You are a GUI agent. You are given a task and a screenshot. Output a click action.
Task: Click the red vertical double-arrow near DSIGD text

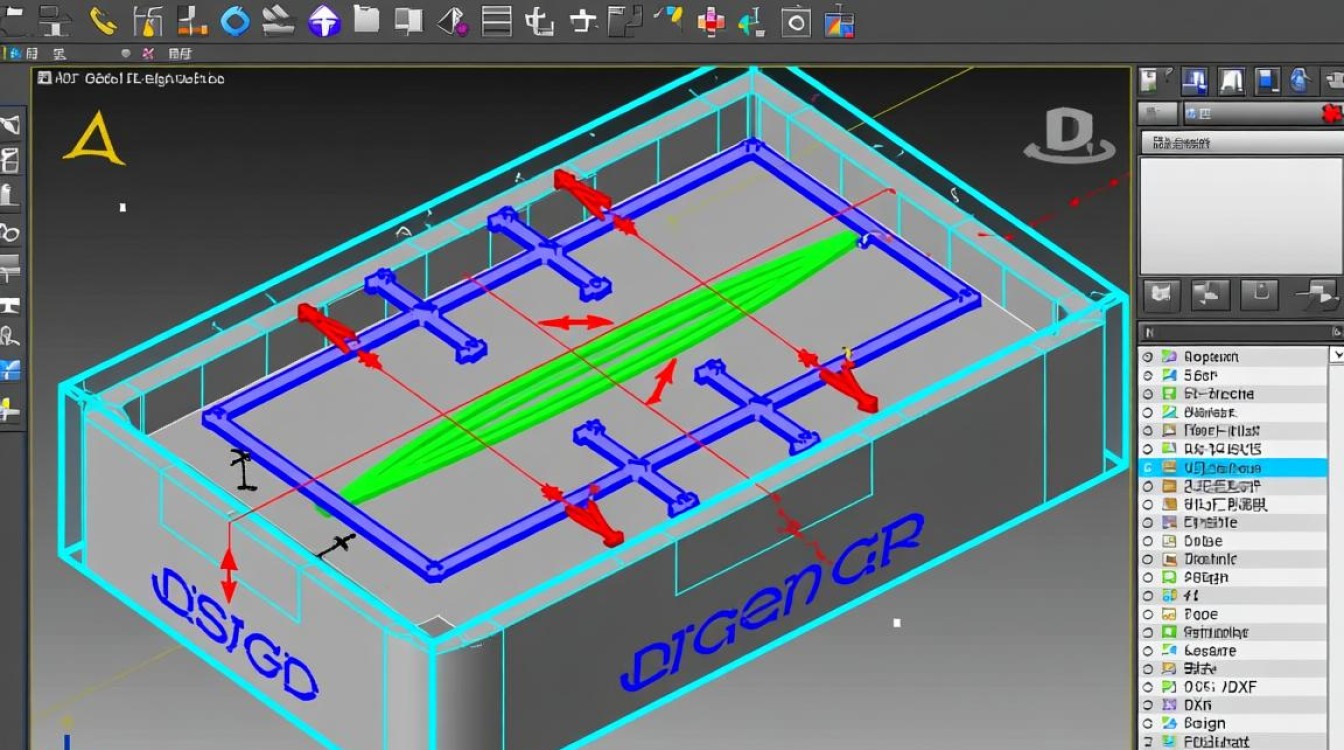click(229, 573)
